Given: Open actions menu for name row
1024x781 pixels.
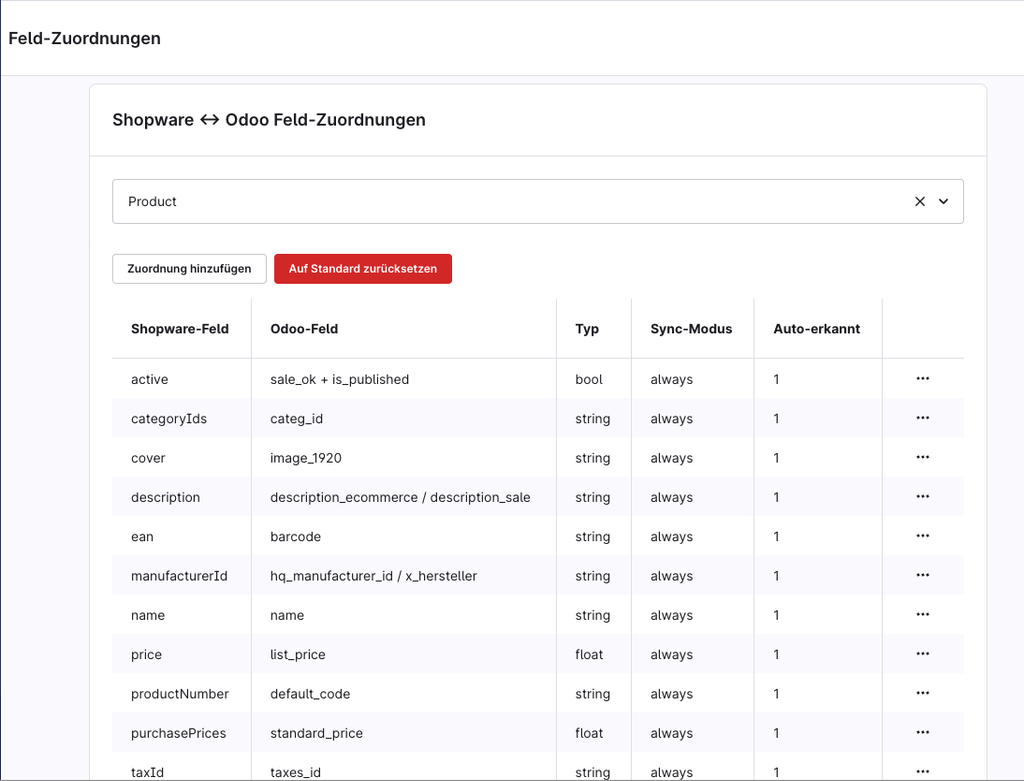Looking at the screenshot, I should 922,614.
